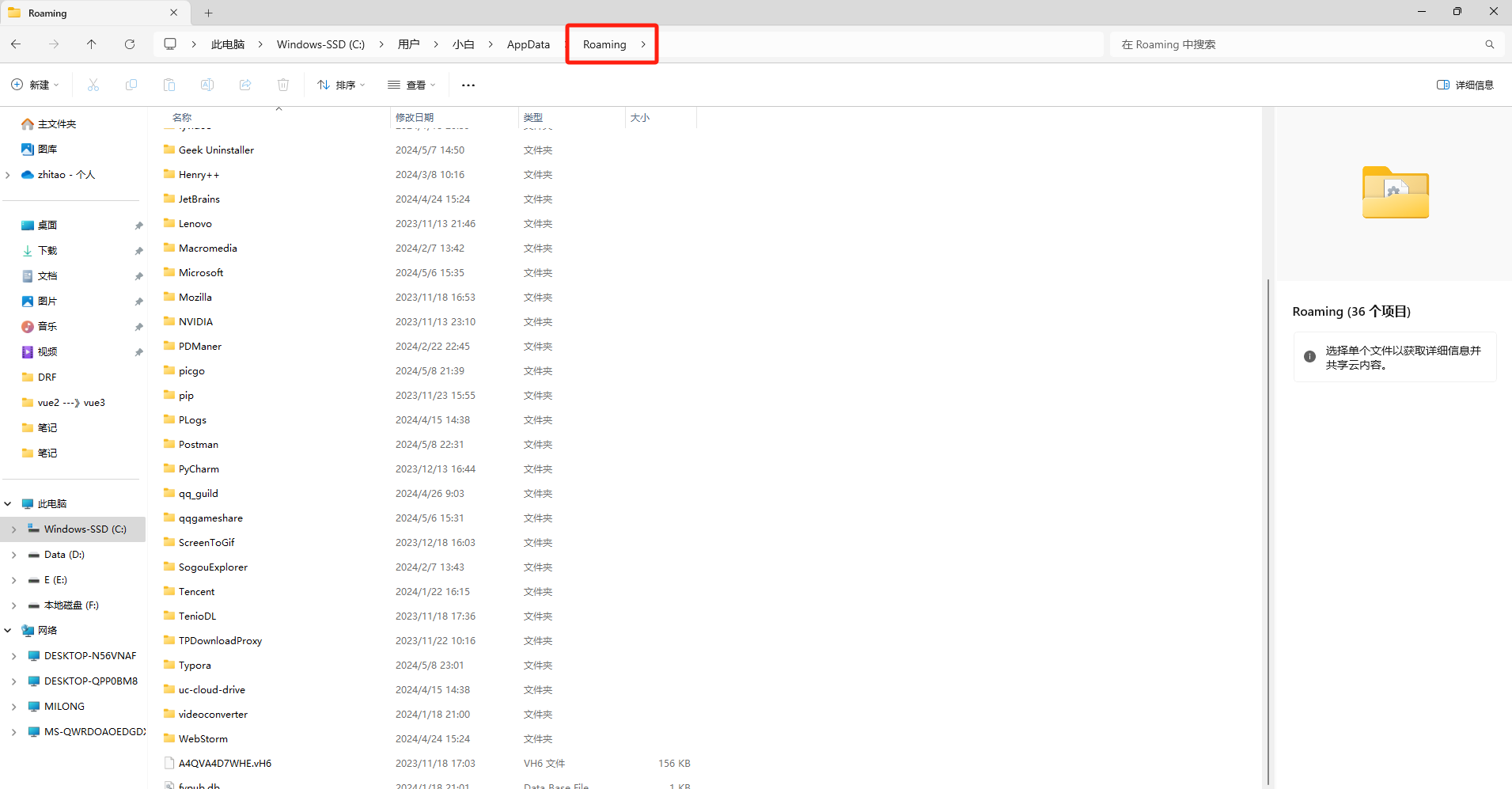The image size is (1512, 789).
Task: Select AppData breadcrumb
Action: coord(529,44)
